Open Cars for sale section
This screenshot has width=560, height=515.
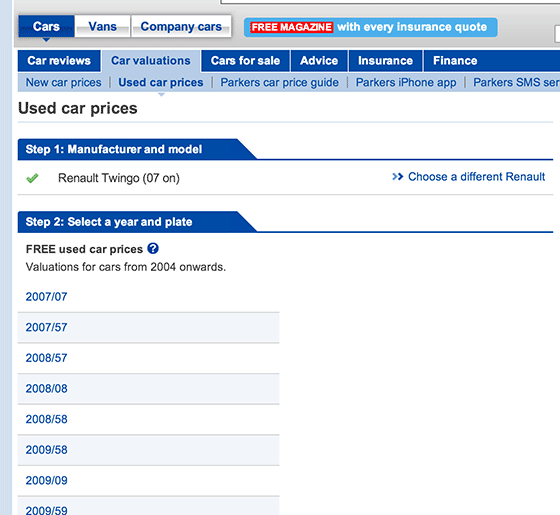pos(245,61)
